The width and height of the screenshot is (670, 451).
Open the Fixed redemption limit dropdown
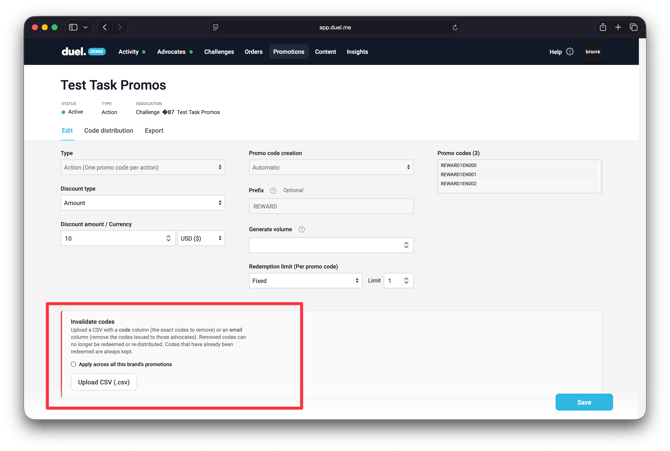[306, 280]
